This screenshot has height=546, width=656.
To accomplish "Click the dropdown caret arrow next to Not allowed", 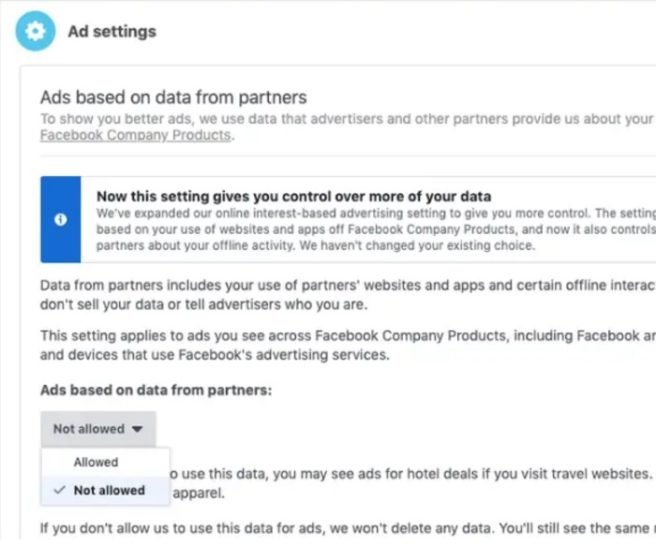I will (x=137, y=429).
